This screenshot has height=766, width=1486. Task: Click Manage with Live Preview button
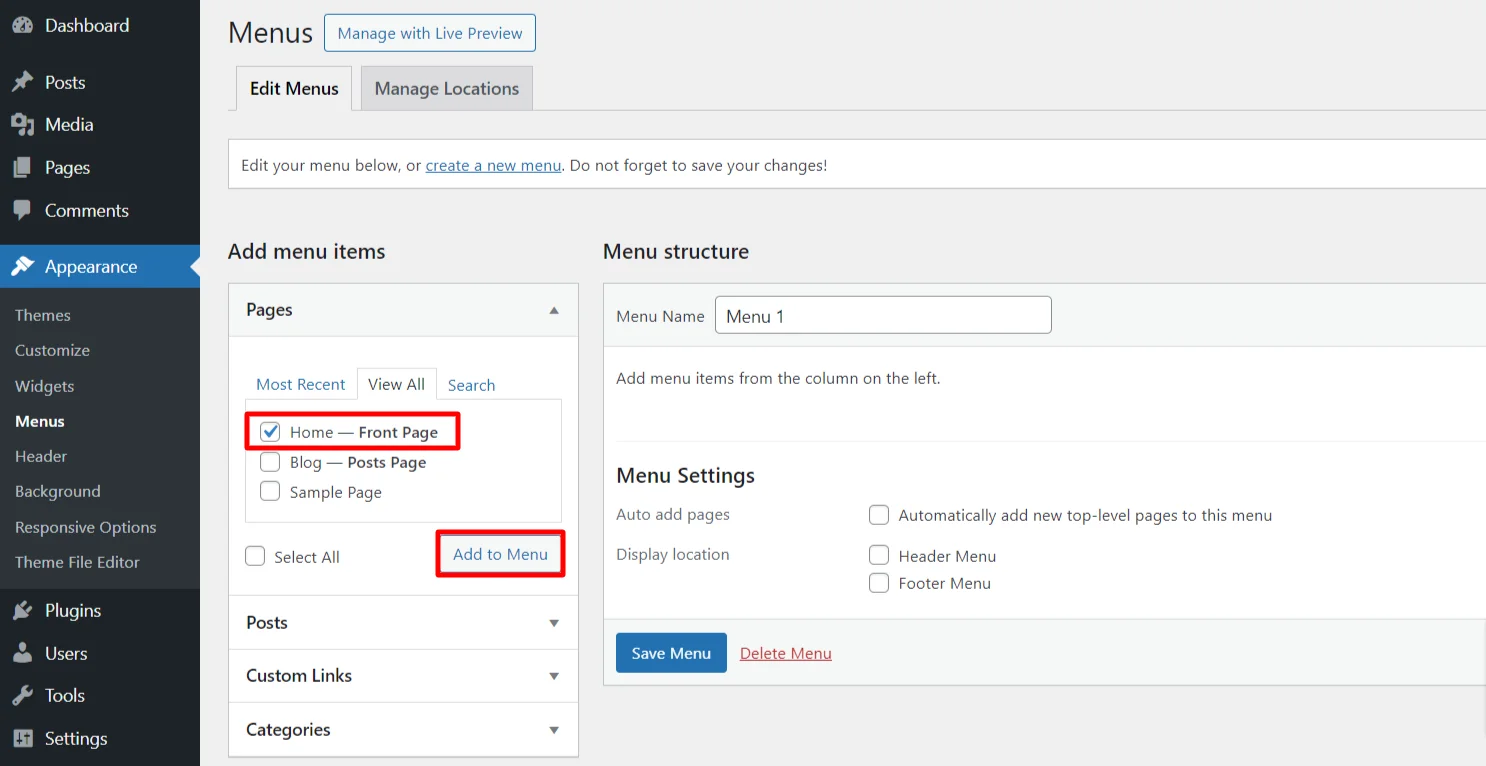(x=430, y=33)
